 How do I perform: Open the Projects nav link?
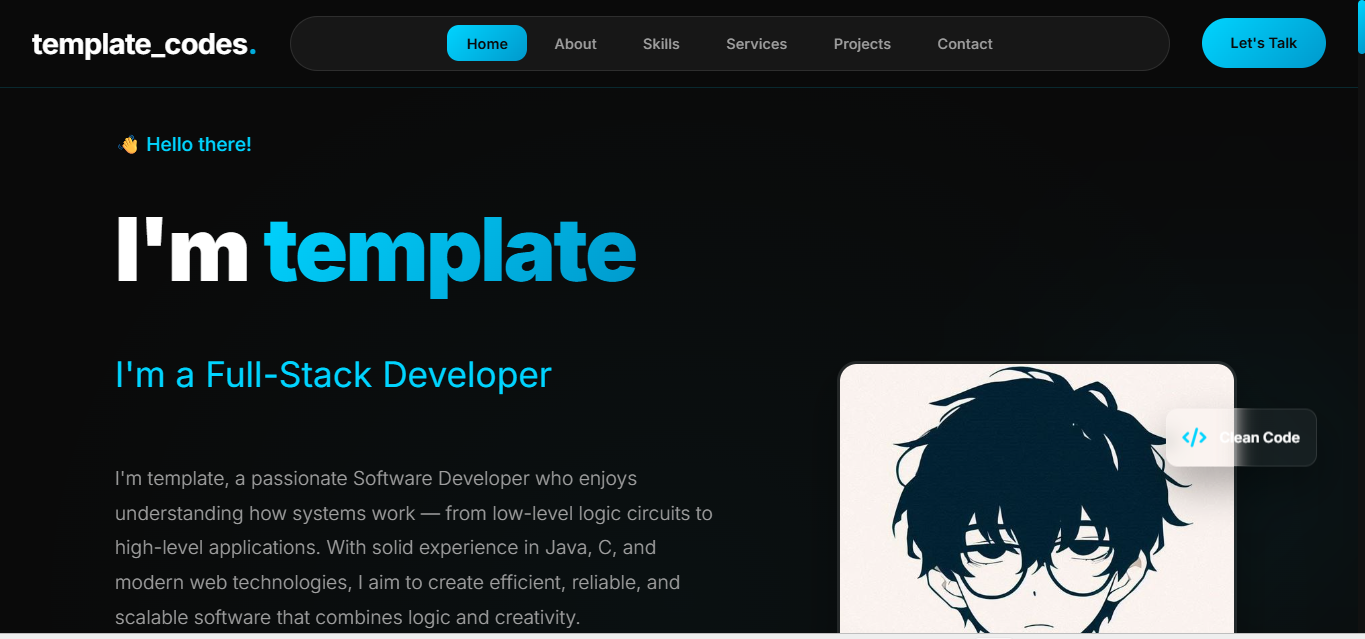(x=862, y=44)
